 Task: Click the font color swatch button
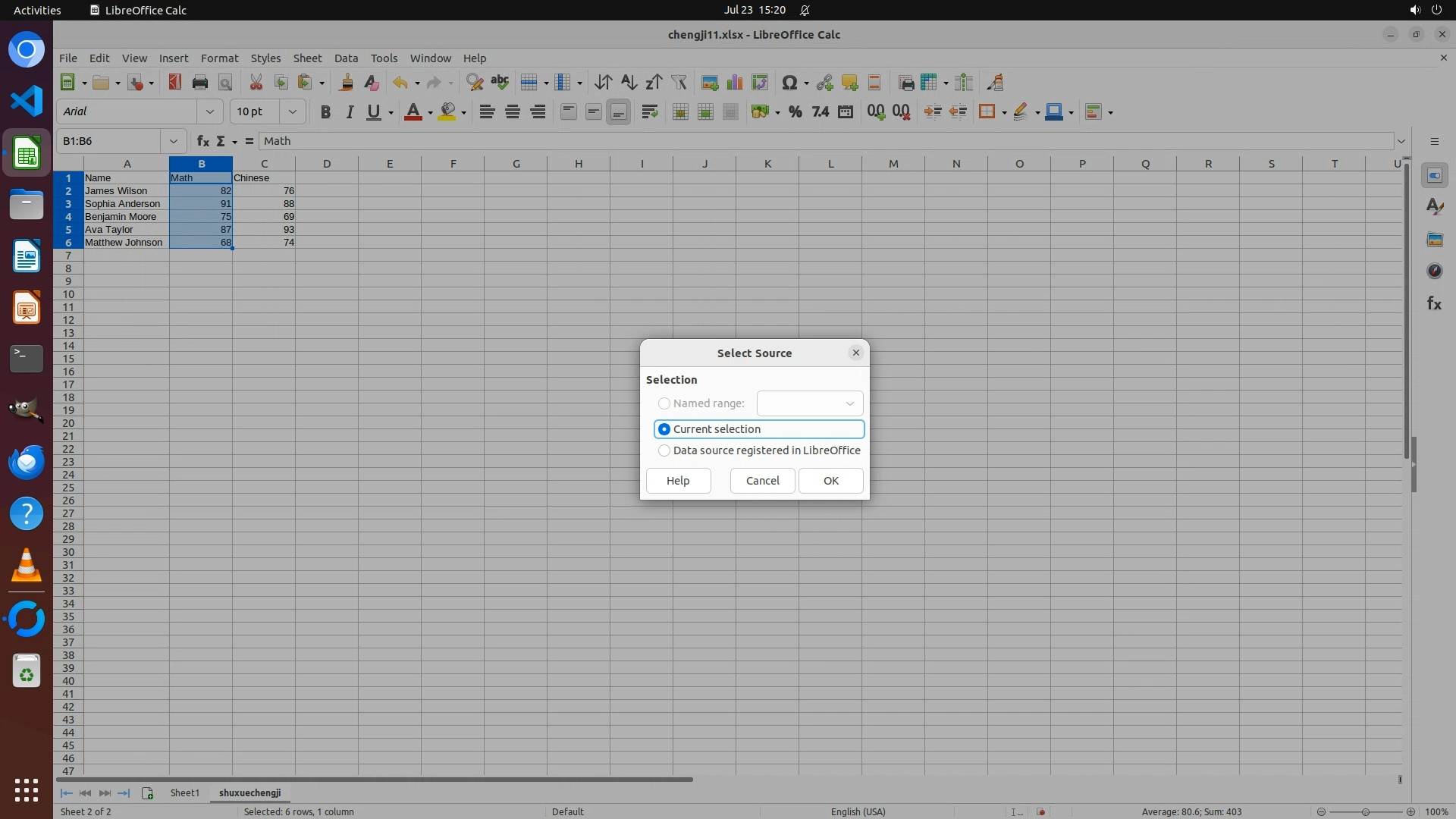point(413,111)
